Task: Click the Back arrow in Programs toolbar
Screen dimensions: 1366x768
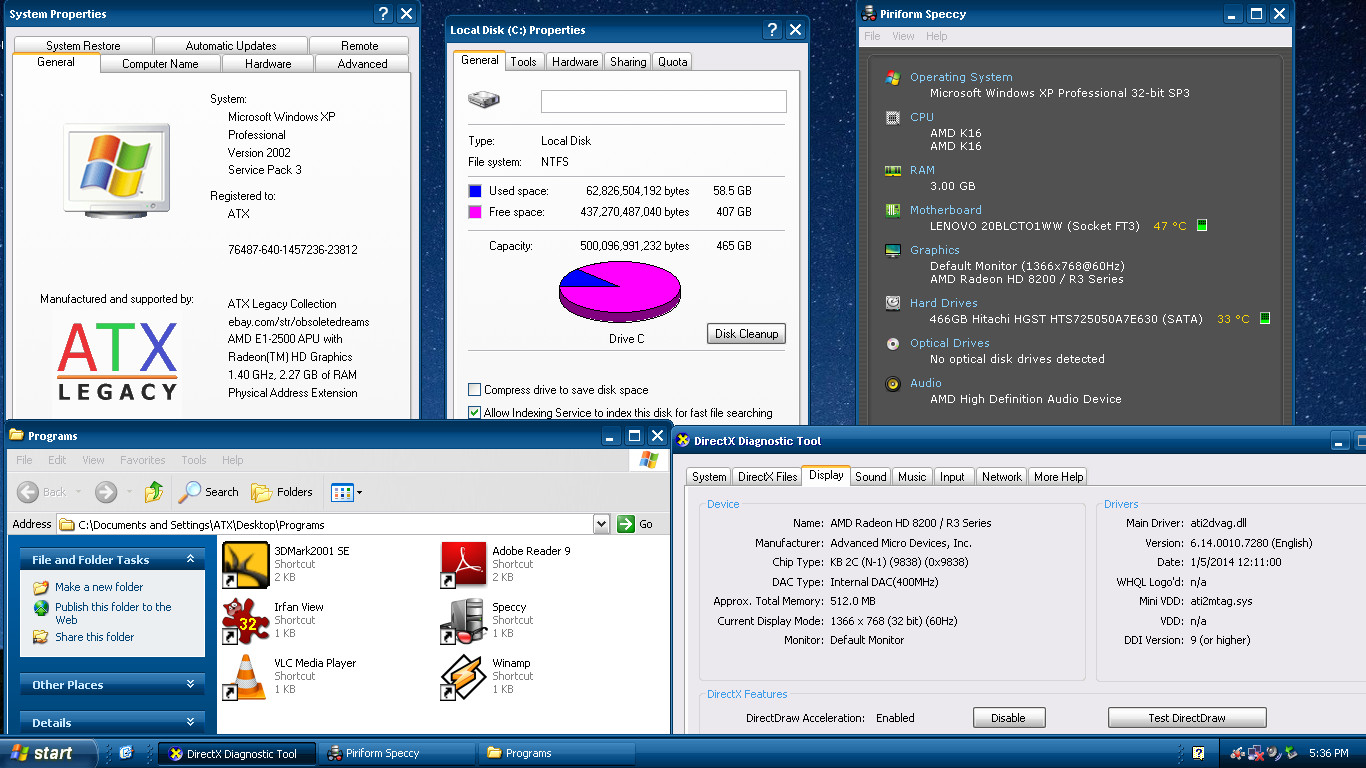Action: click(x=28, y=492)
